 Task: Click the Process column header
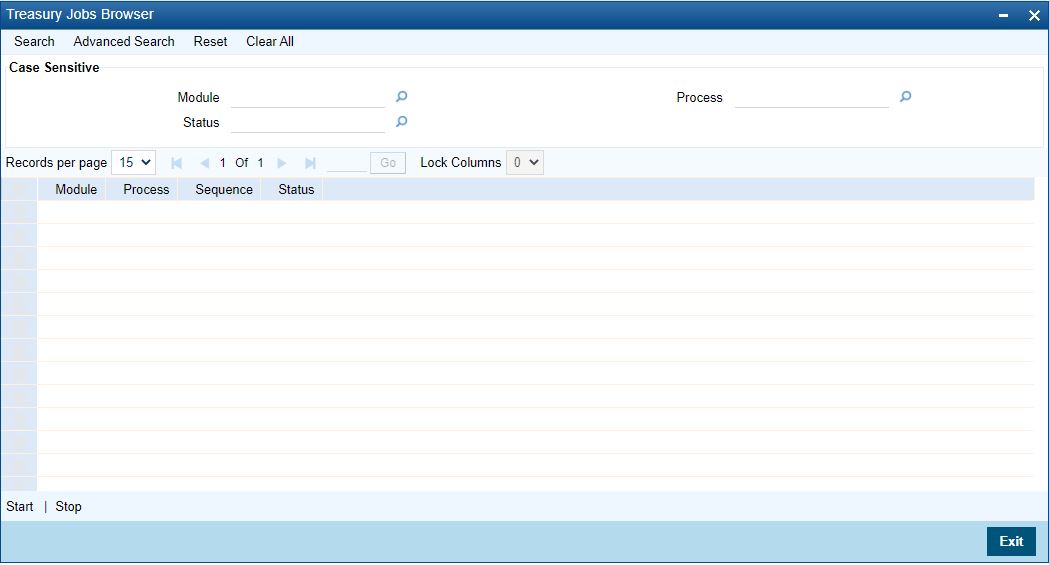pyautogui.click(x=146, y=189)
